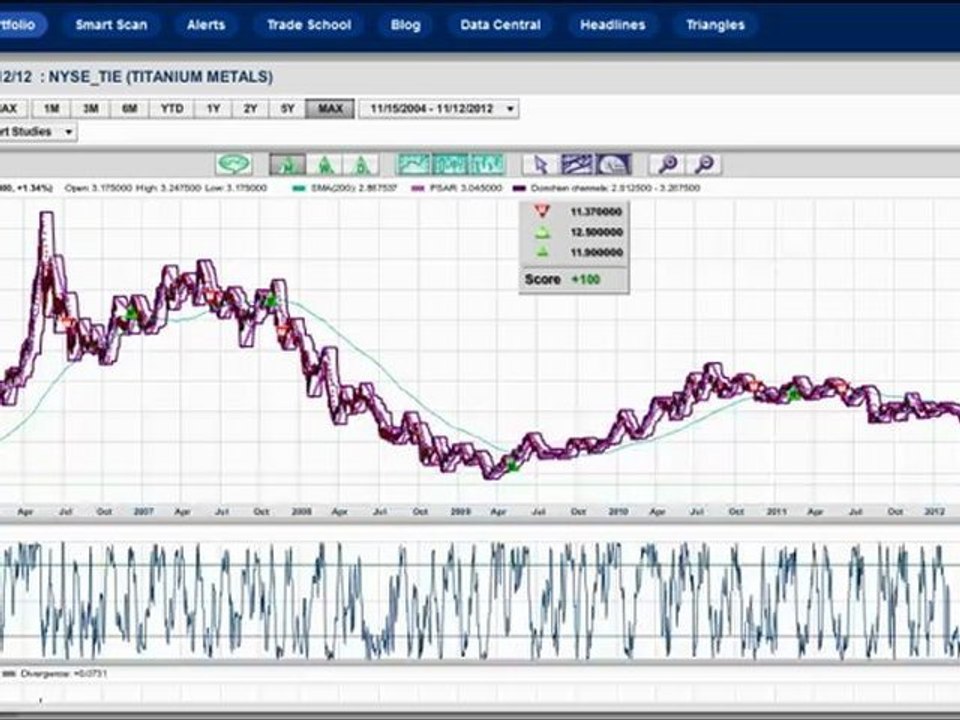Switch to line chart style icon
The height and width of the screenshot is (720, 960).
[414, 164]
